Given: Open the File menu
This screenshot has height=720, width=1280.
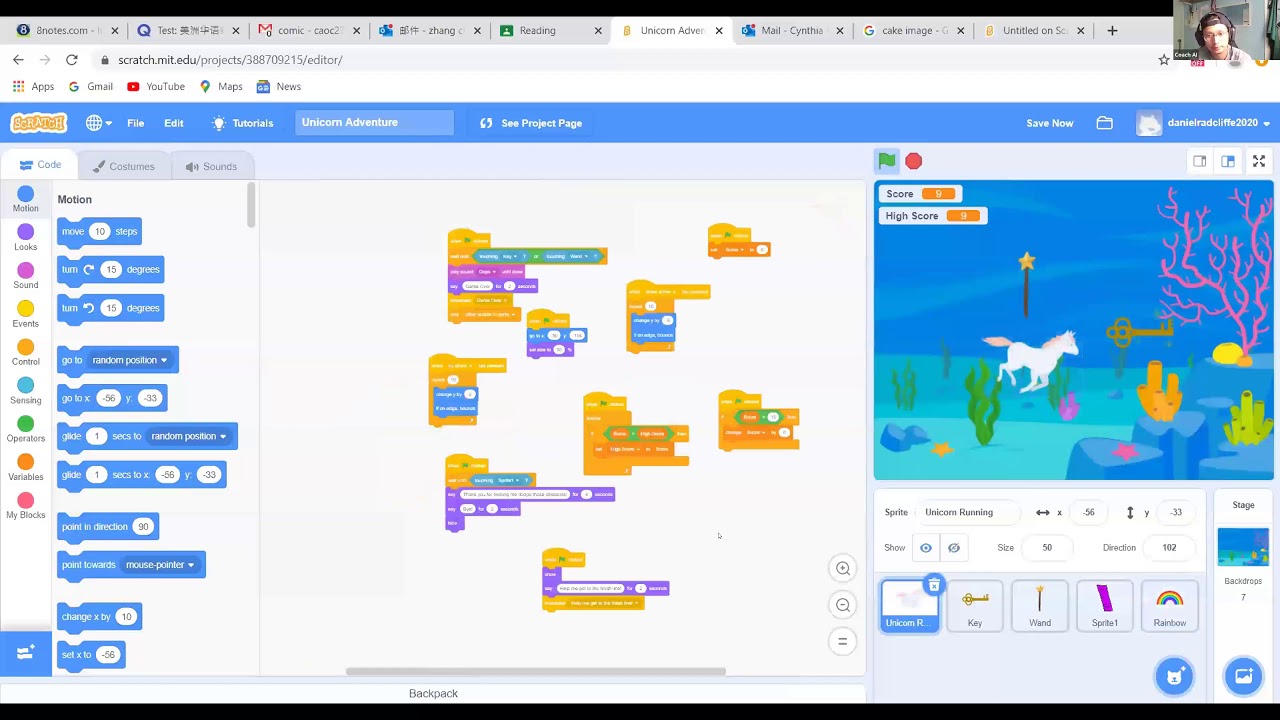Looking at the screenshot, I should pos(135,123).
